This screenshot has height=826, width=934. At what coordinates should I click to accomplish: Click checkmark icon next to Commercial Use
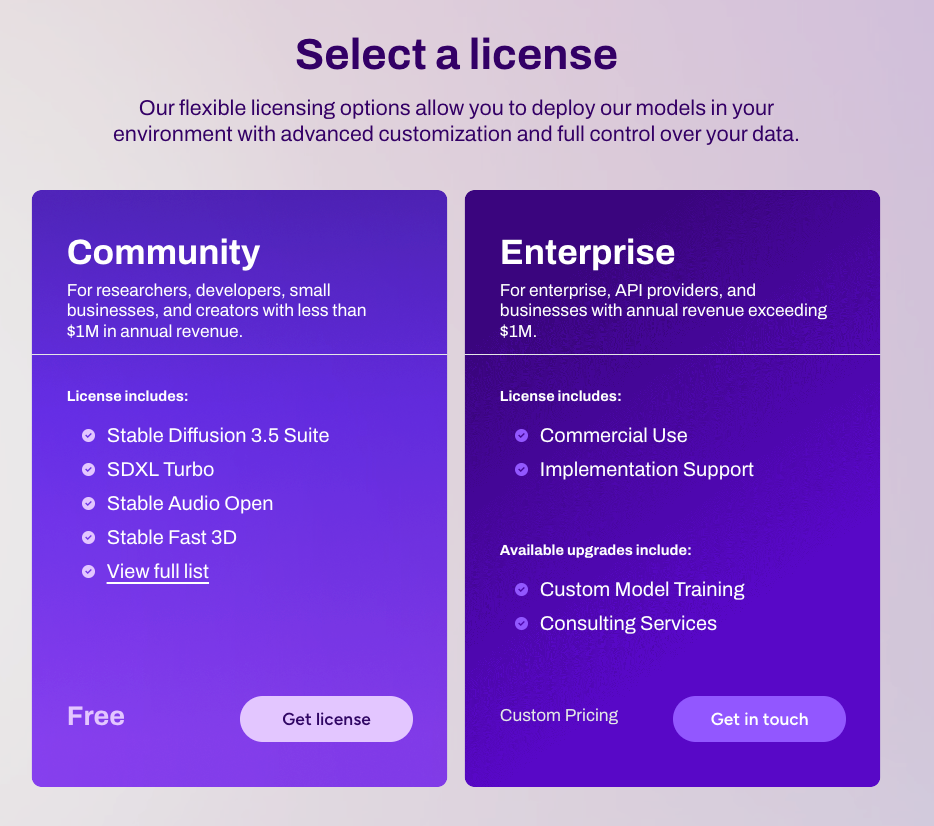[521, 436]
